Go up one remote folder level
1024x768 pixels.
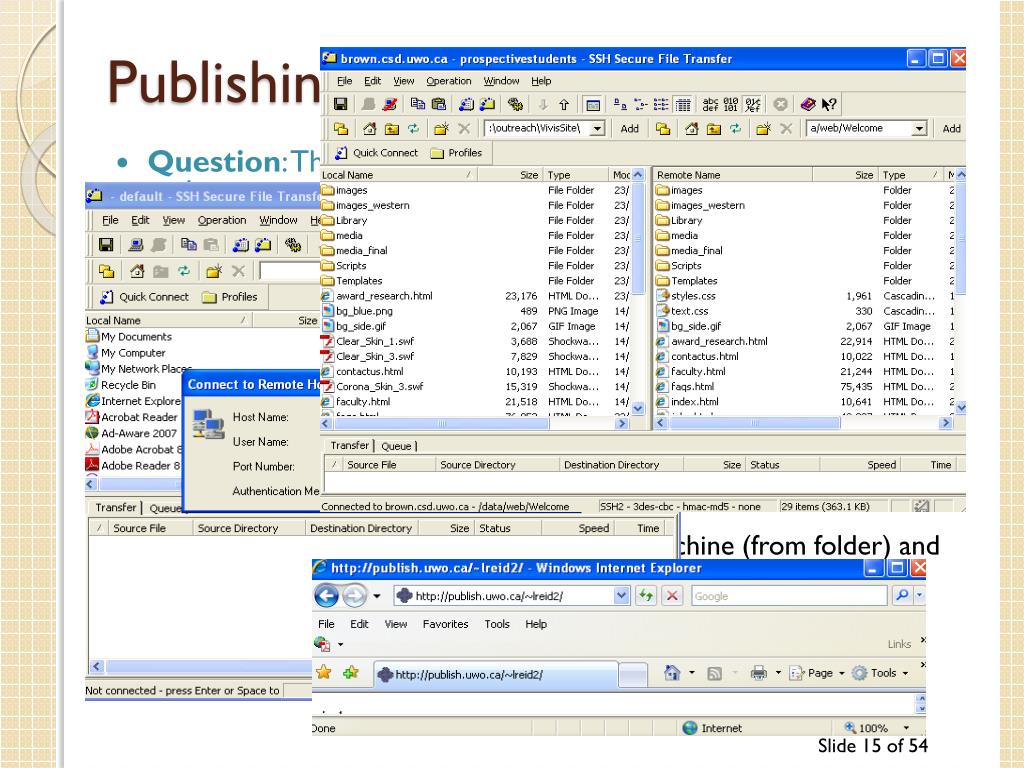[x=714, y=129]
